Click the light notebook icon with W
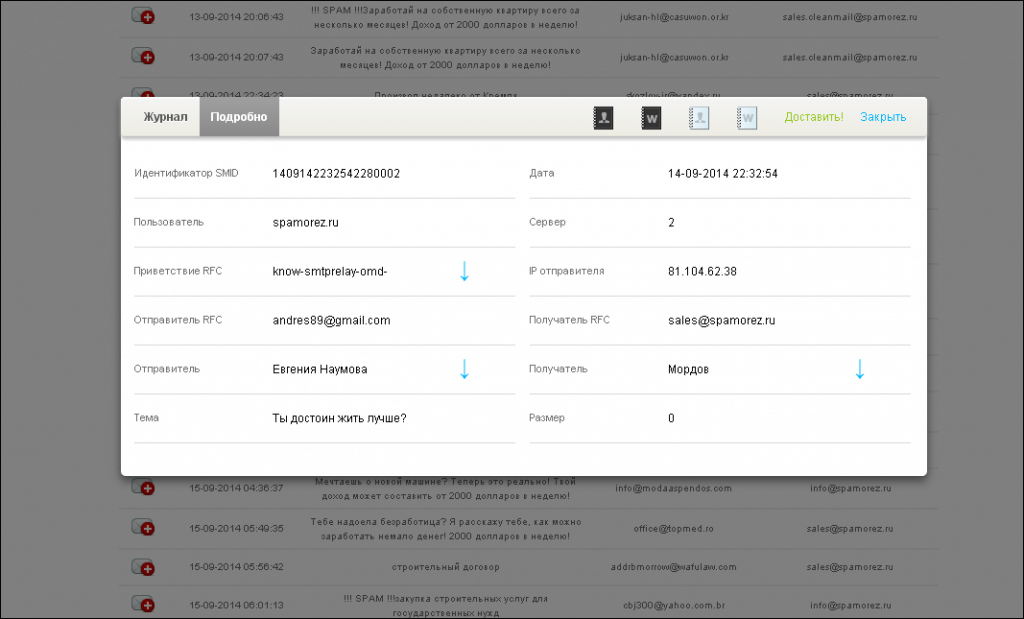Viewport: 1024px width, 619px height. [747, 118]
